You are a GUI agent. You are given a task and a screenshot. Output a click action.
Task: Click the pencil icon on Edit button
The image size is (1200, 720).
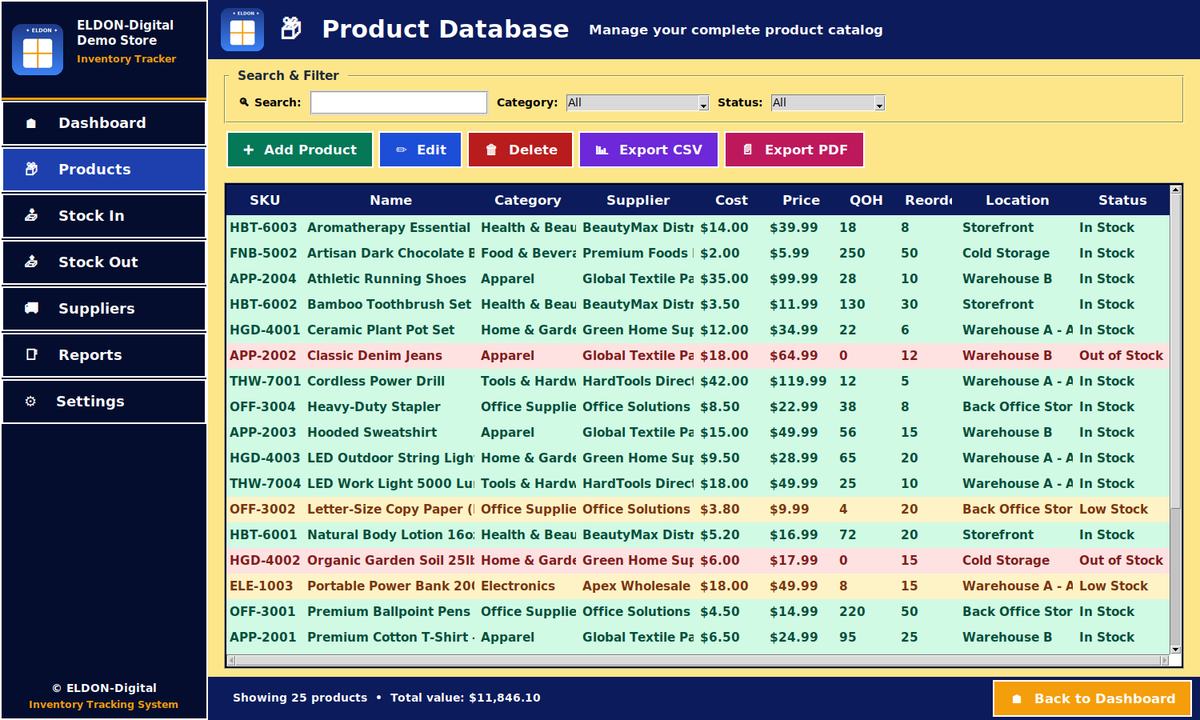(x=401, y=150)
